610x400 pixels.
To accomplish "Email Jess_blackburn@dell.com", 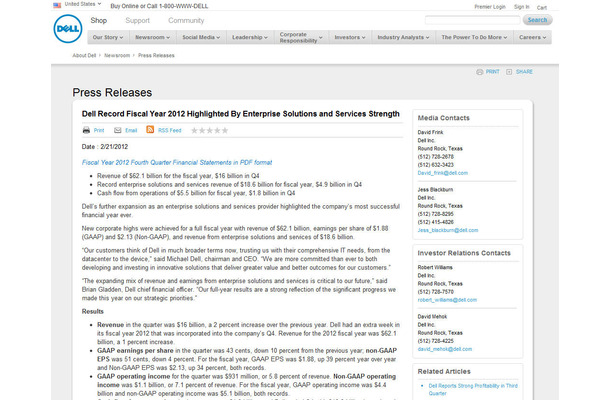I will (x=448, y=230).
